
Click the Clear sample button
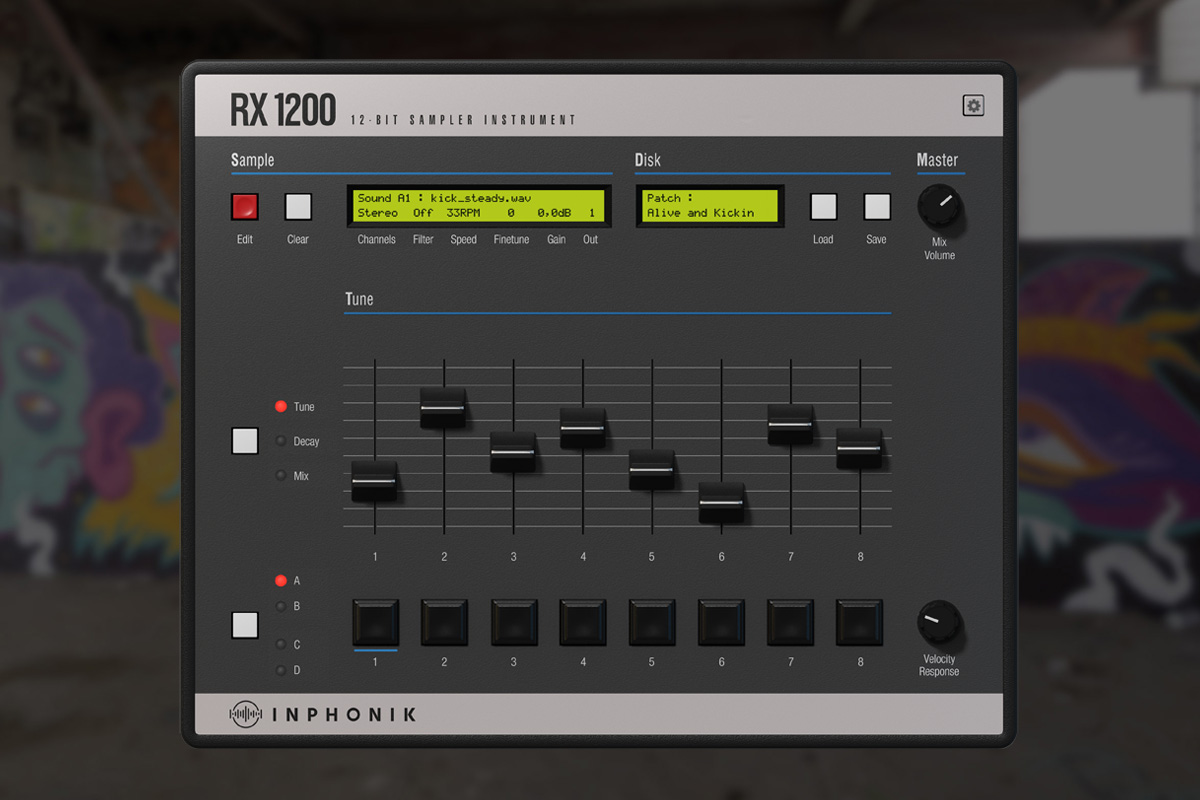[x=298, y=207]
